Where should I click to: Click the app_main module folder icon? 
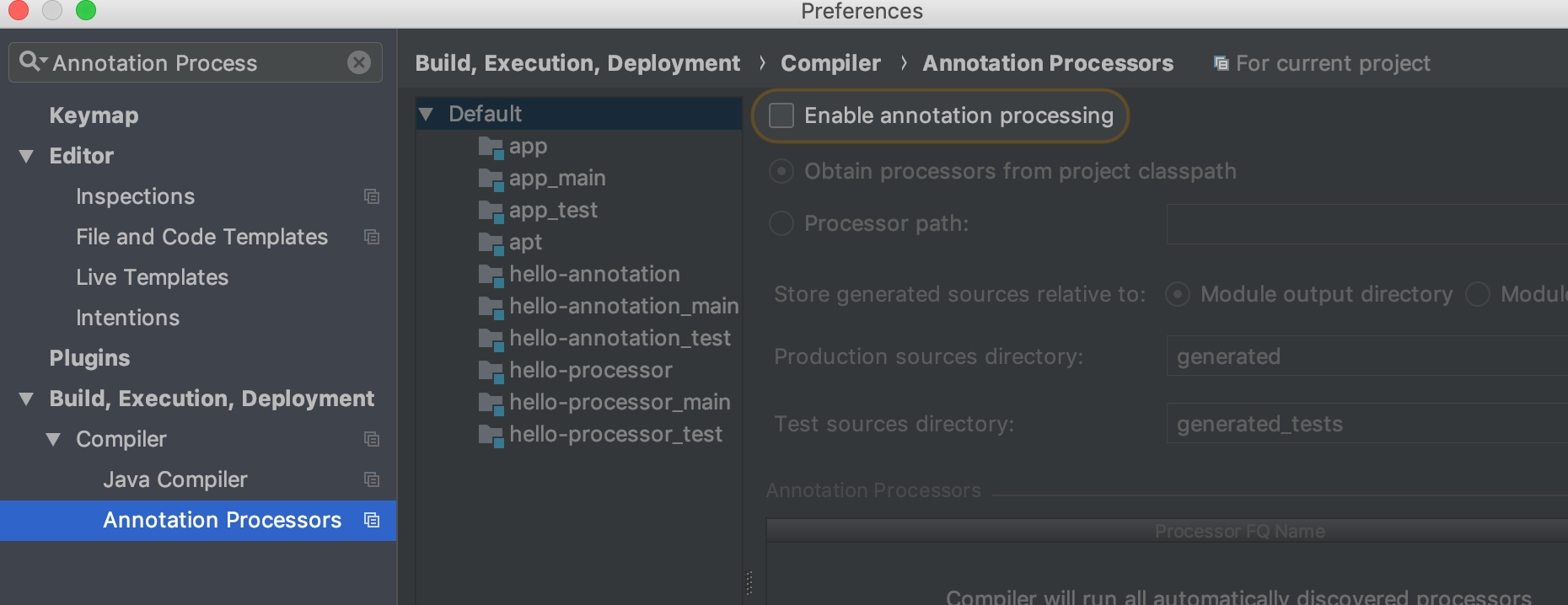click(491, 179)
